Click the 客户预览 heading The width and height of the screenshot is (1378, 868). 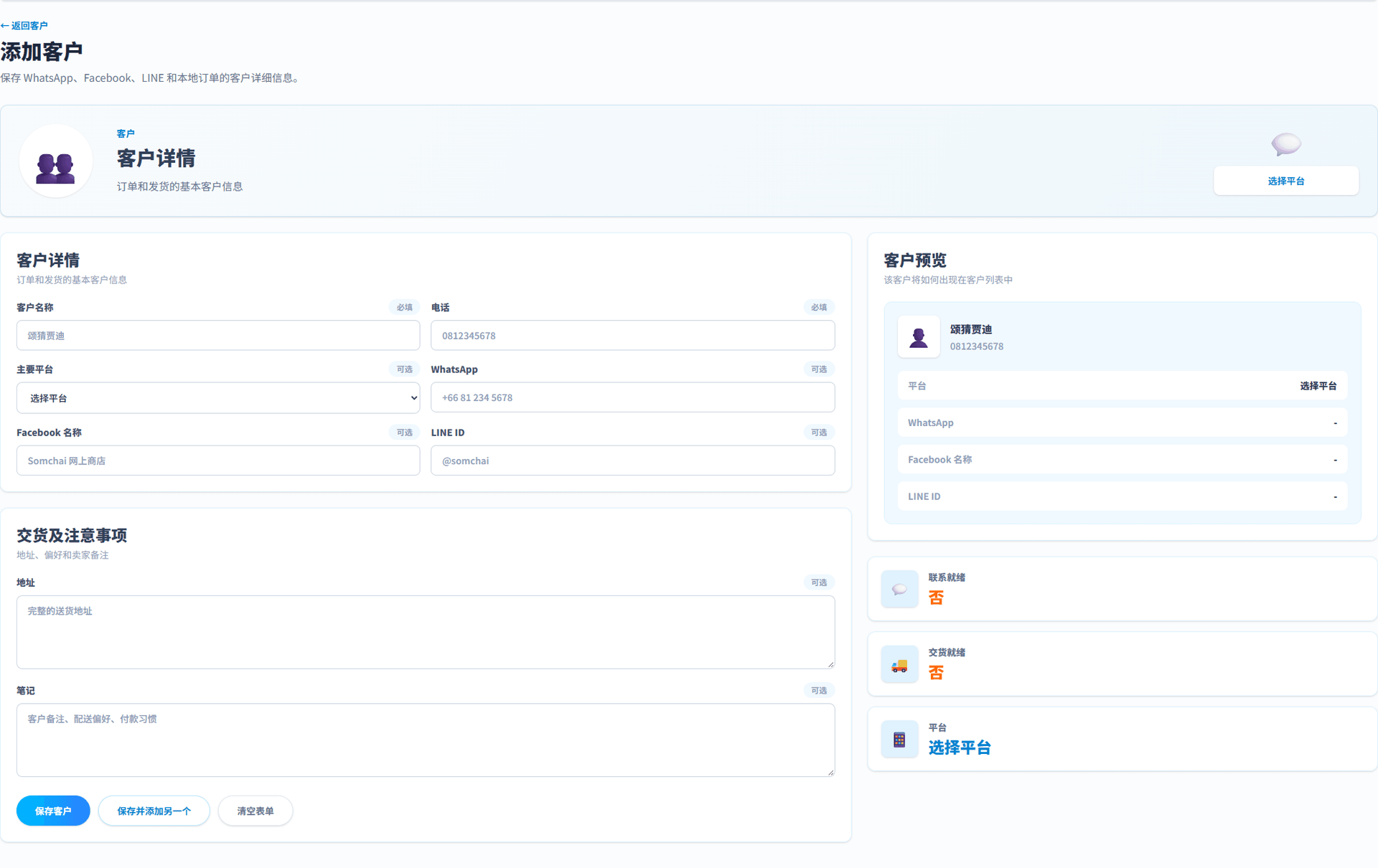pyautogui.click(x=915, y=260)
